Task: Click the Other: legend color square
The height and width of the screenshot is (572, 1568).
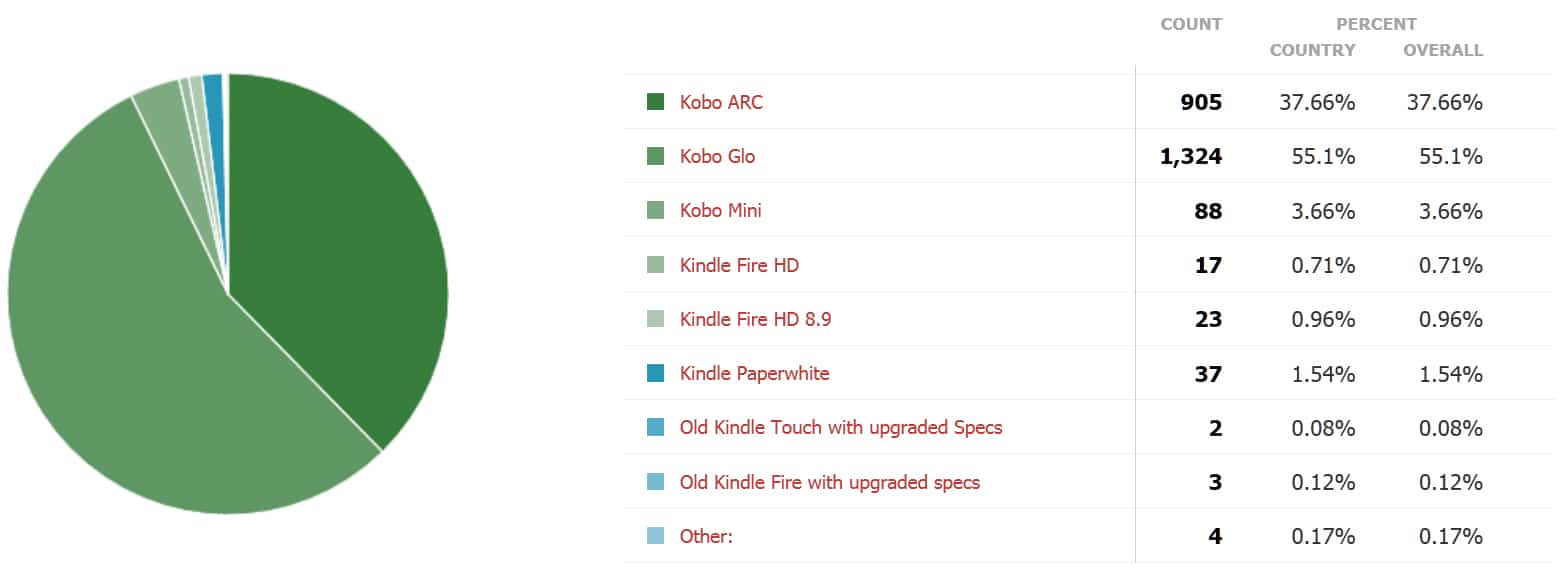Action: [656, 536]
